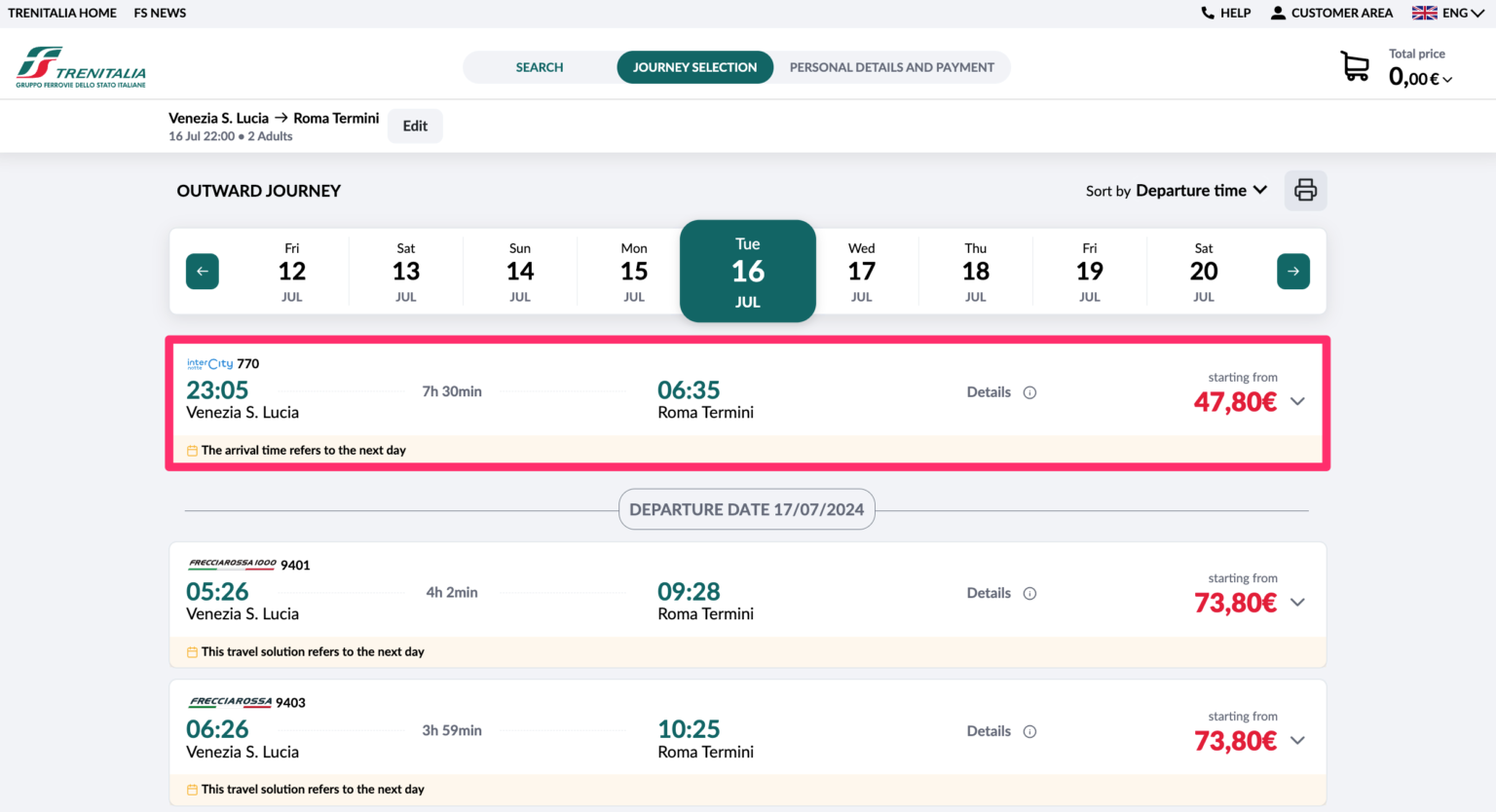Select Wed 17 Jul date
This screenshot has width=1496, height=812.
pos(862,272)
